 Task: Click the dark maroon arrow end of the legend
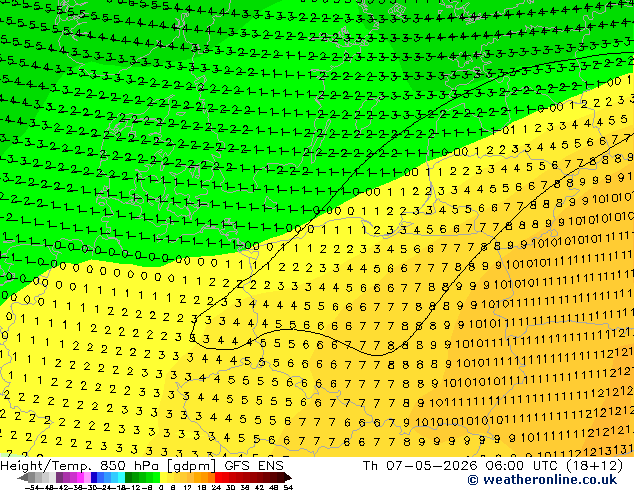tap(288, 478)
